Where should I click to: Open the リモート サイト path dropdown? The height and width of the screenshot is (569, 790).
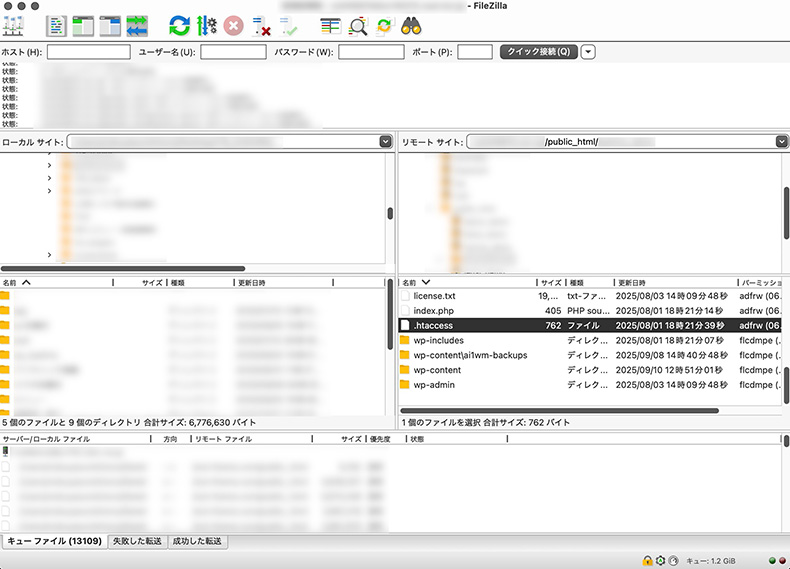781,142
